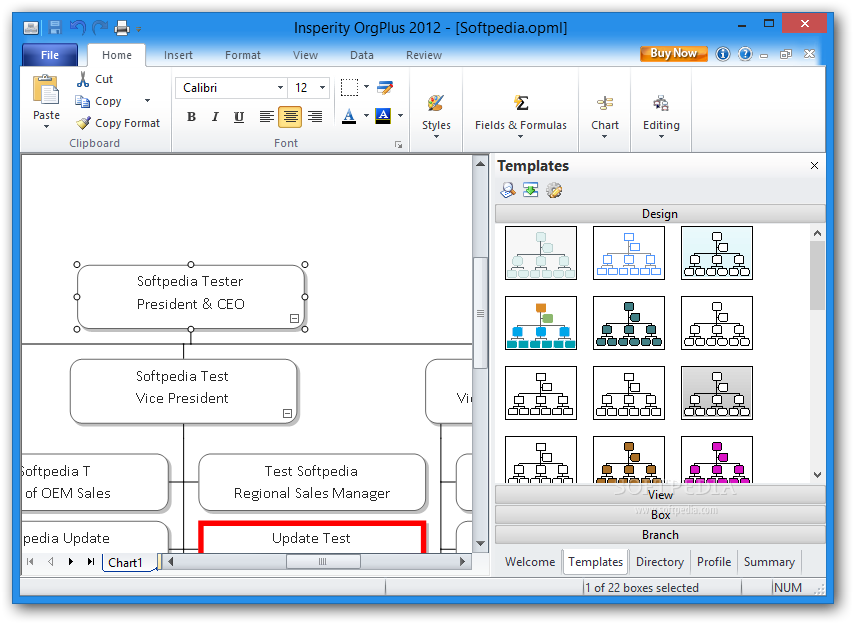Toggle Bold formatting

191,117
